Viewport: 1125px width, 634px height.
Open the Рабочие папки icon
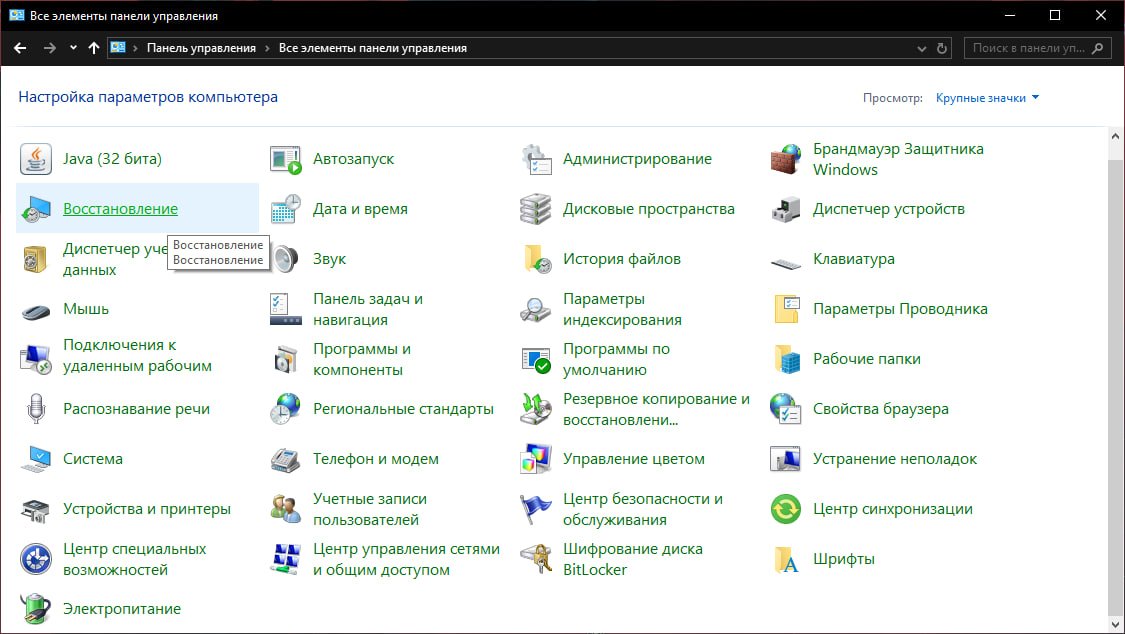(786, 359)
